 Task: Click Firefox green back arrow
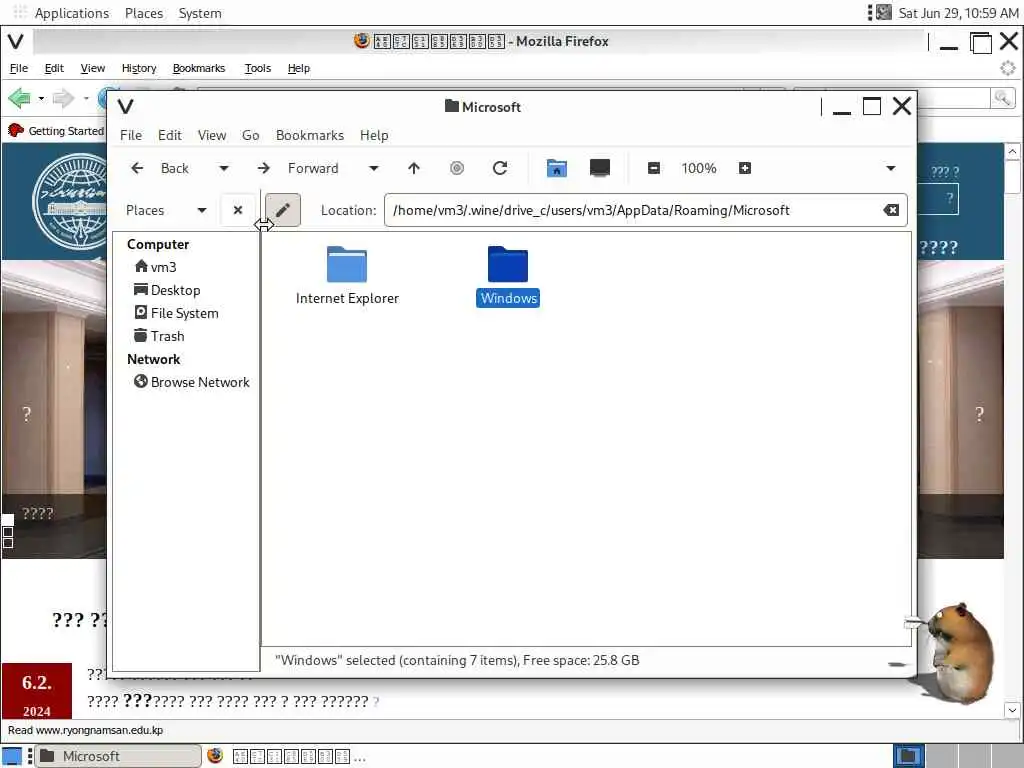tap(19, 98)
